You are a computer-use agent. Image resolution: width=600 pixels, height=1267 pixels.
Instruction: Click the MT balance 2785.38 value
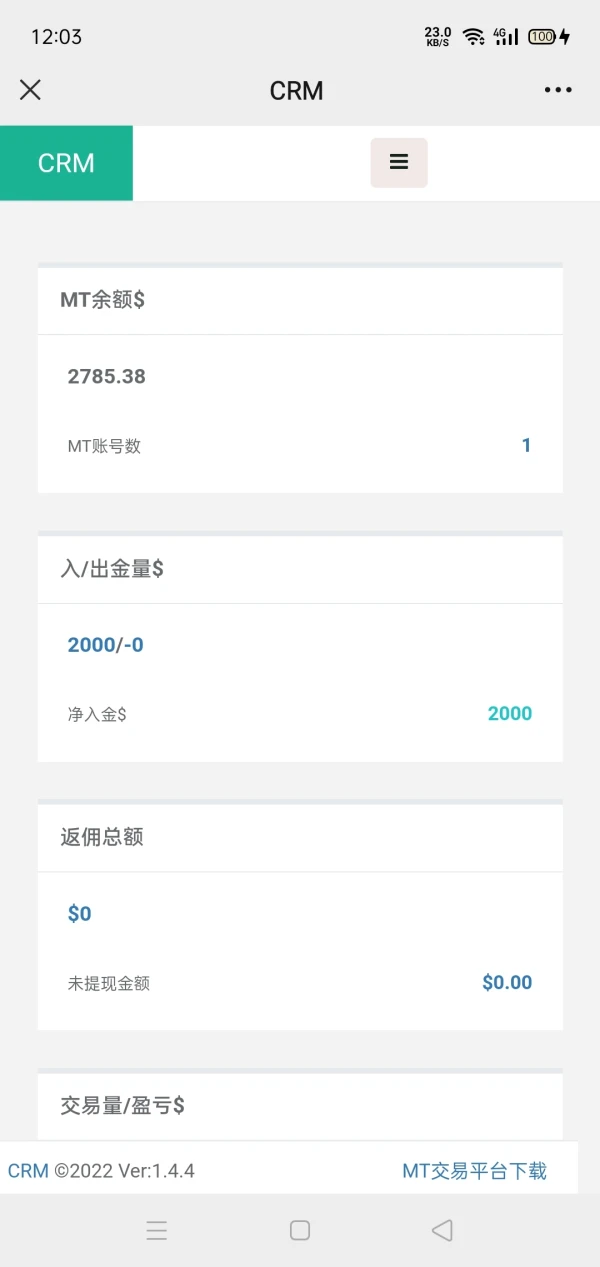coord(107,377)
